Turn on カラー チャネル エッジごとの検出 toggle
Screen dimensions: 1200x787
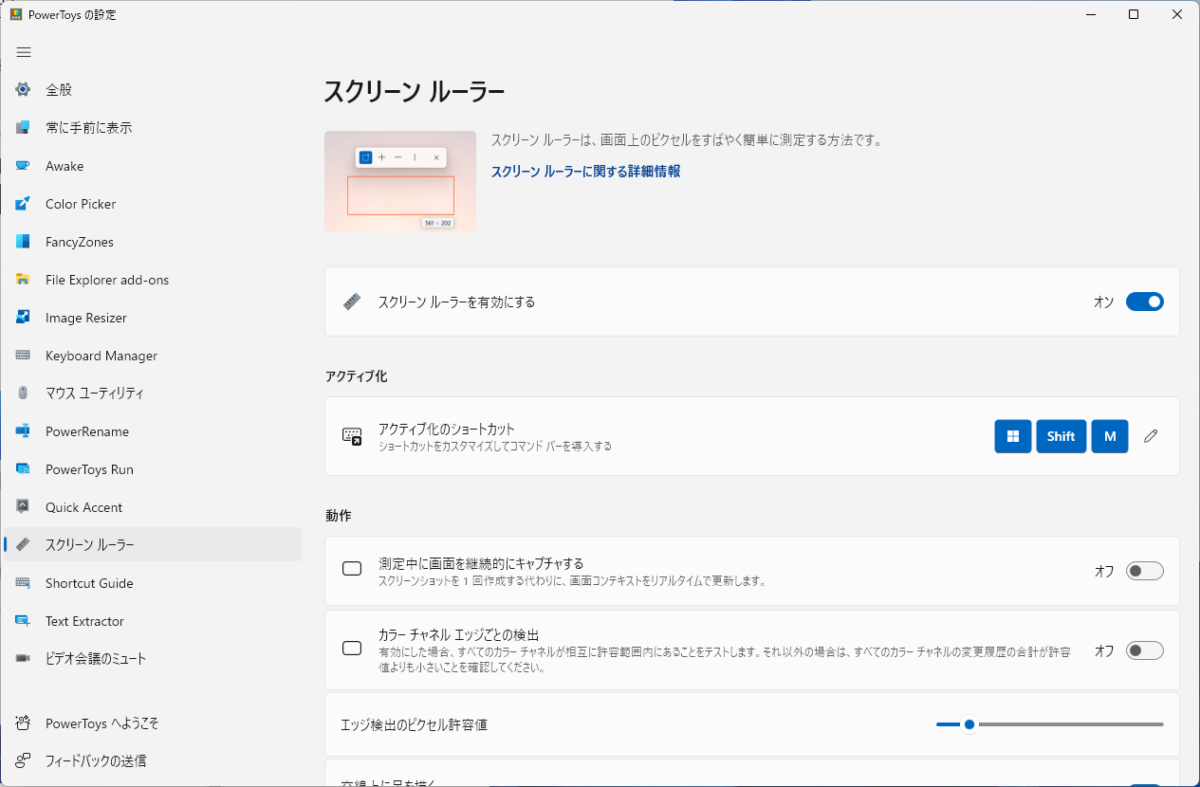[1145, 651]
